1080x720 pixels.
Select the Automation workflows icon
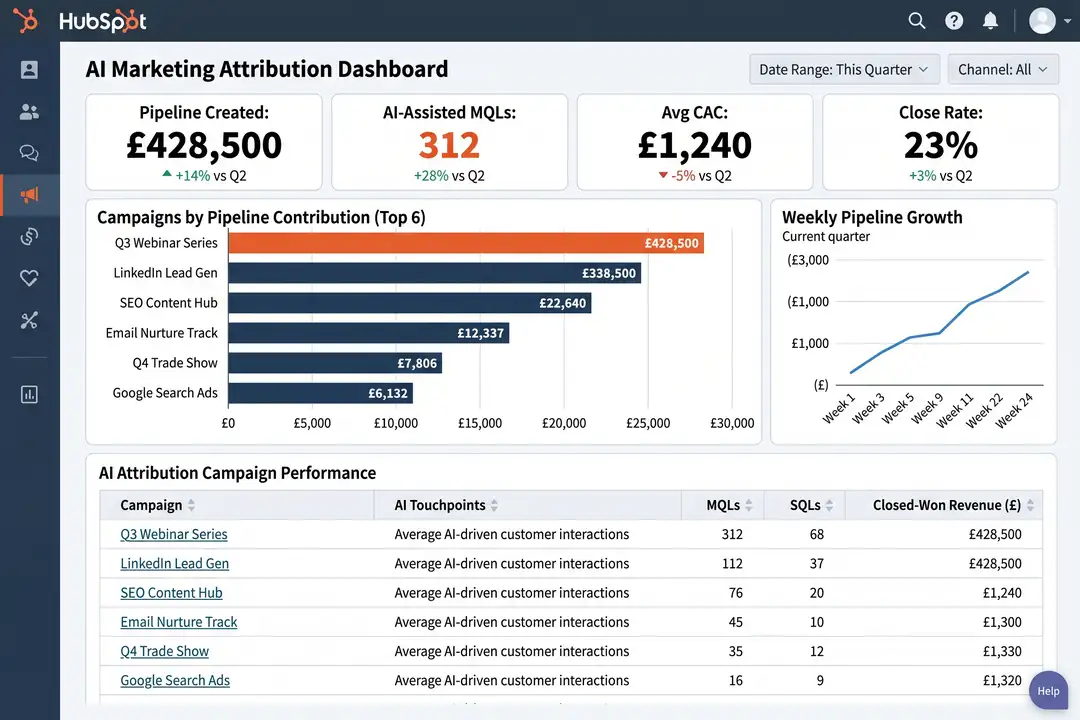[x=28, y=236]
